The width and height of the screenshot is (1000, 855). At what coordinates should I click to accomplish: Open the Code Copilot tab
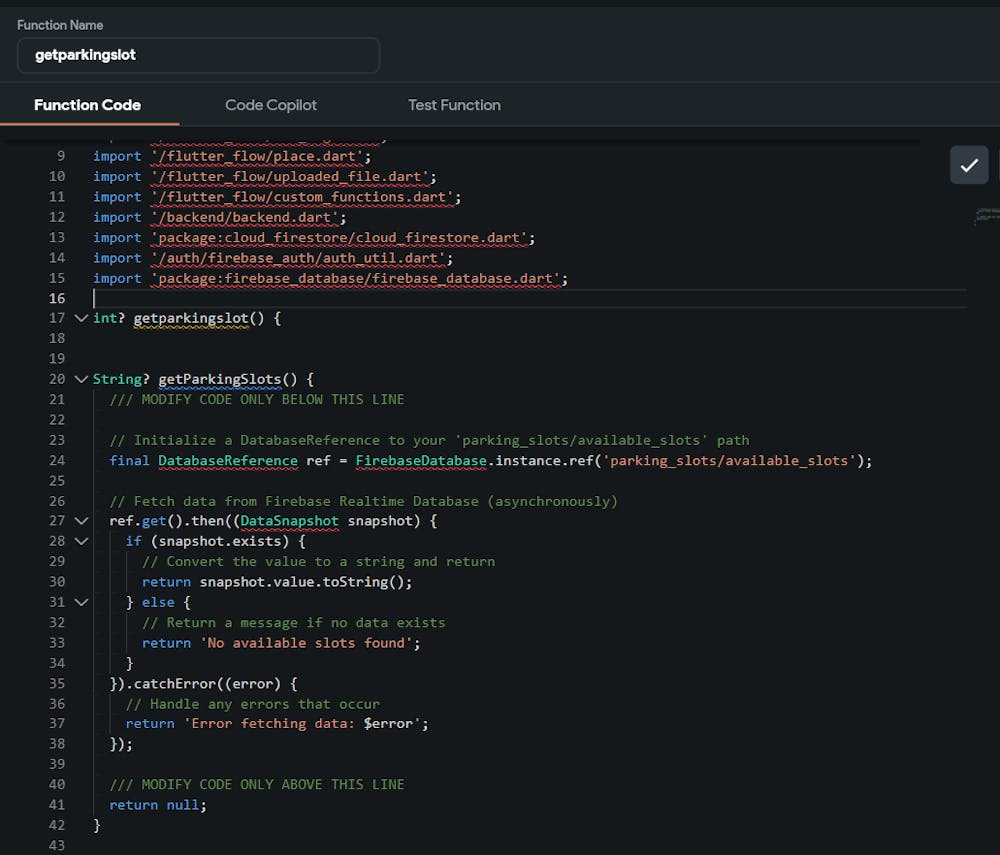click(x=271, y=105)
